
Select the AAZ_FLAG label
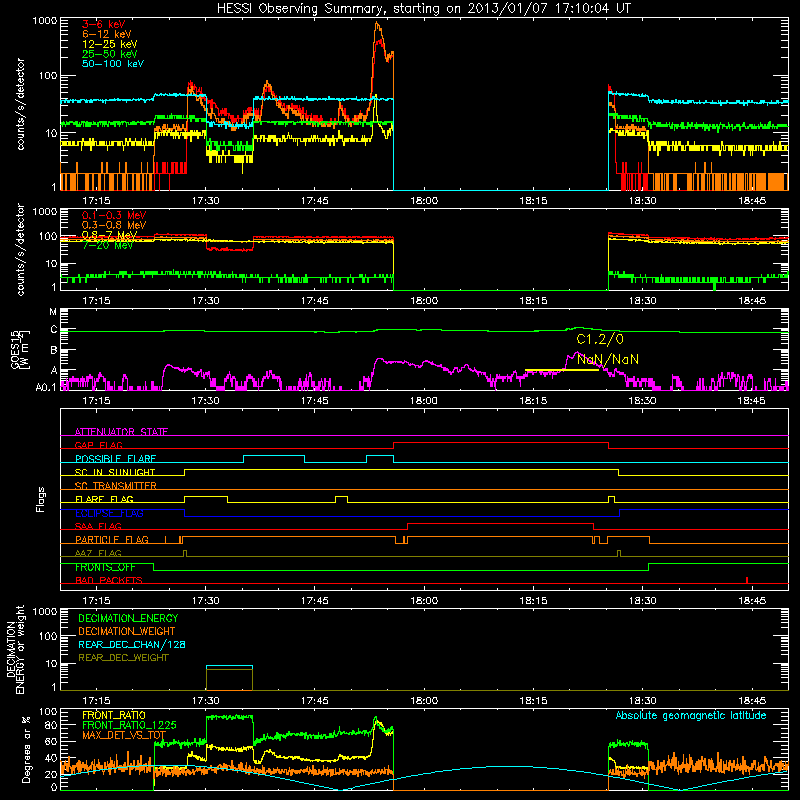pyautogui.click(x=98, y=553)
